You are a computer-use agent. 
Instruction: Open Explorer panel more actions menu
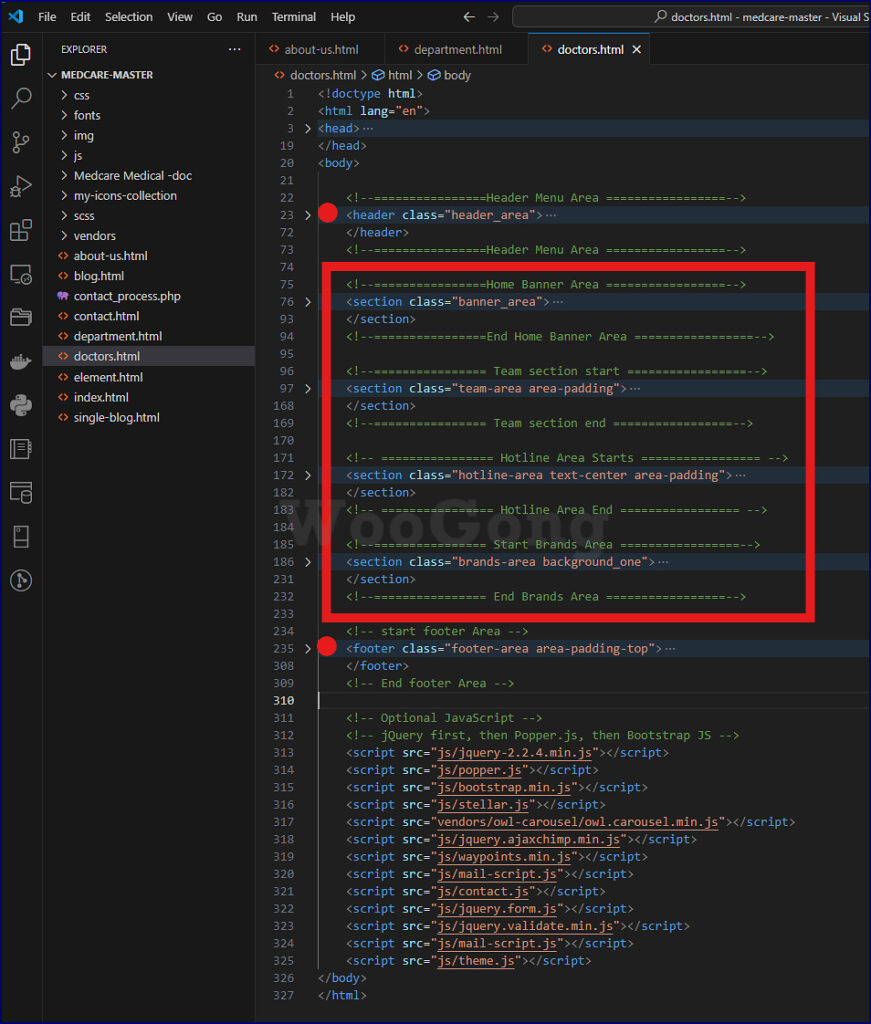tap(234, 49)
